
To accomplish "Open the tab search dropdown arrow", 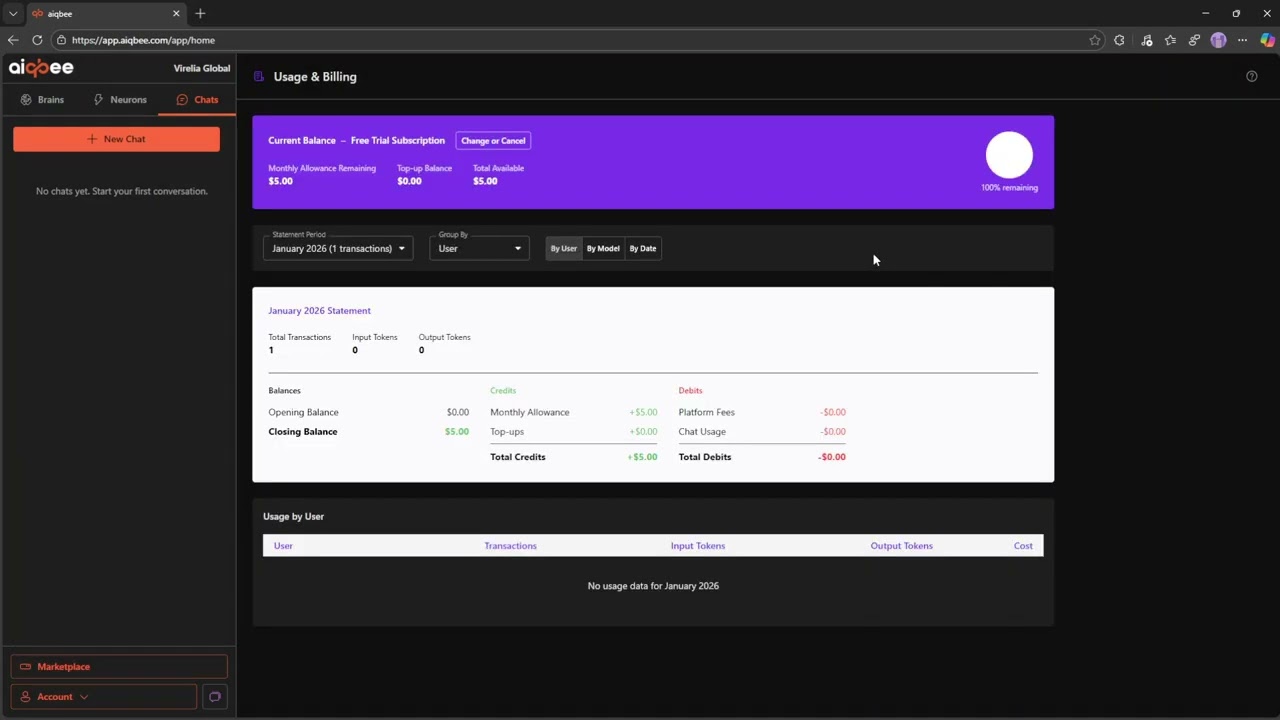I will [13, 13].
